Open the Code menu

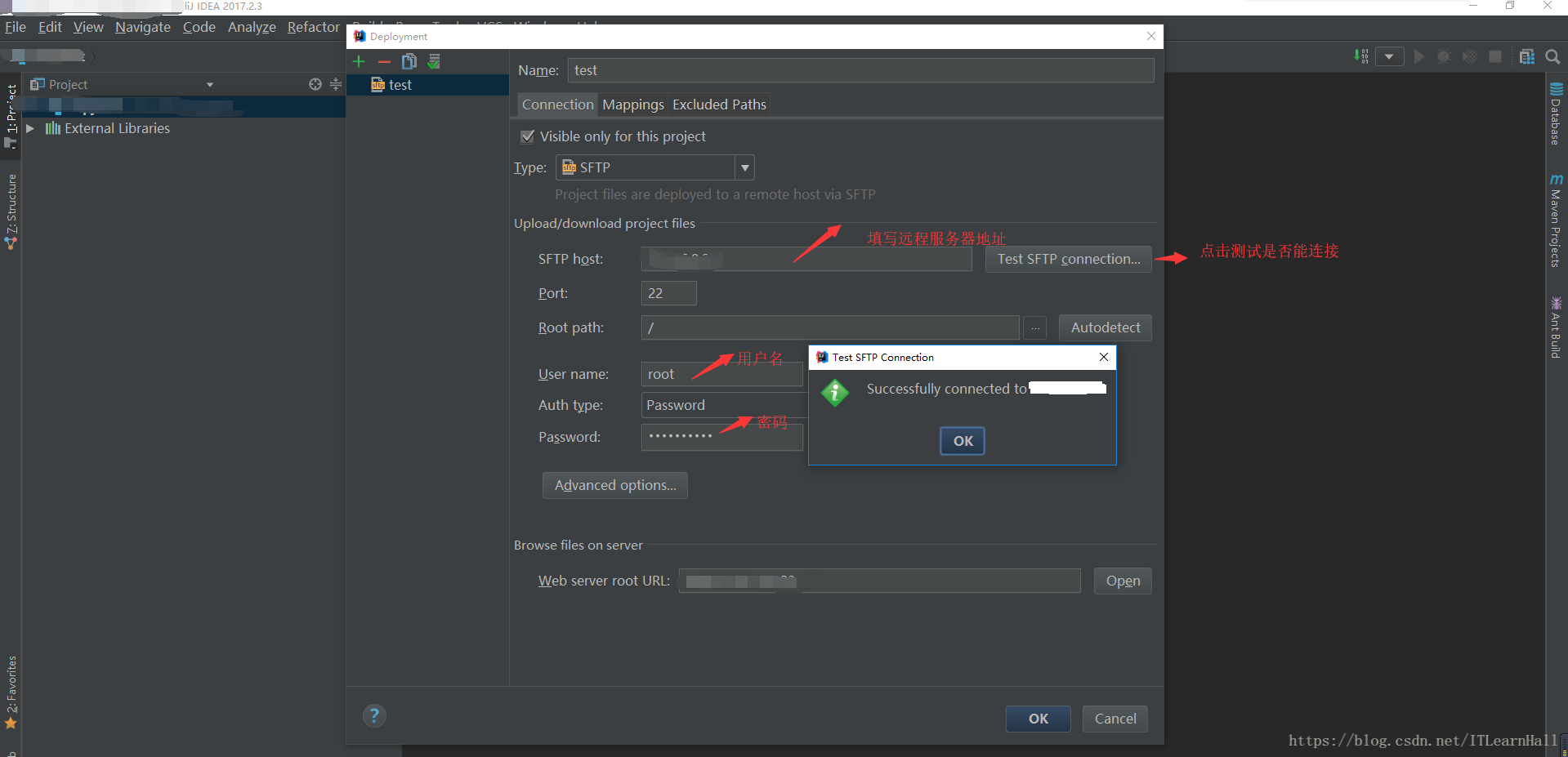point(199,27)
